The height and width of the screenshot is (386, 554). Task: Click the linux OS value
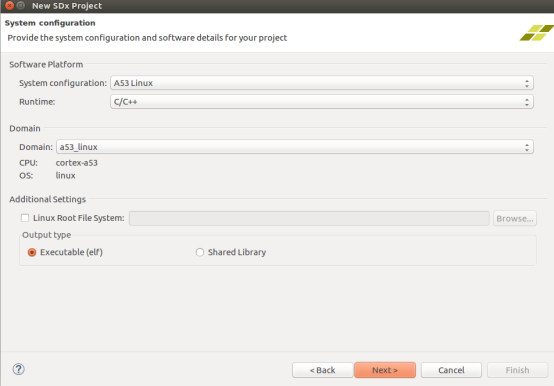[x=65, y=176]
